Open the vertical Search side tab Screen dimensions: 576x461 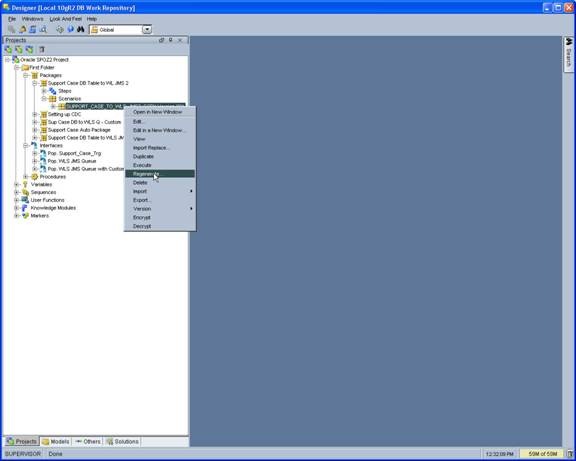click(568, 54)
